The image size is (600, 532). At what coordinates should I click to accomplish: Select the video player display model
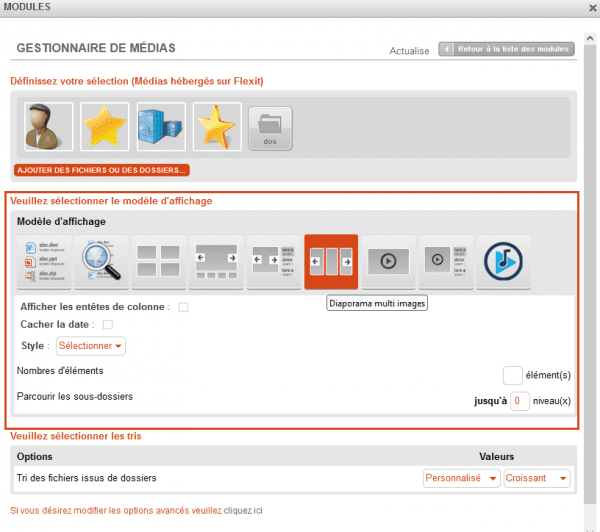point(388,262)
